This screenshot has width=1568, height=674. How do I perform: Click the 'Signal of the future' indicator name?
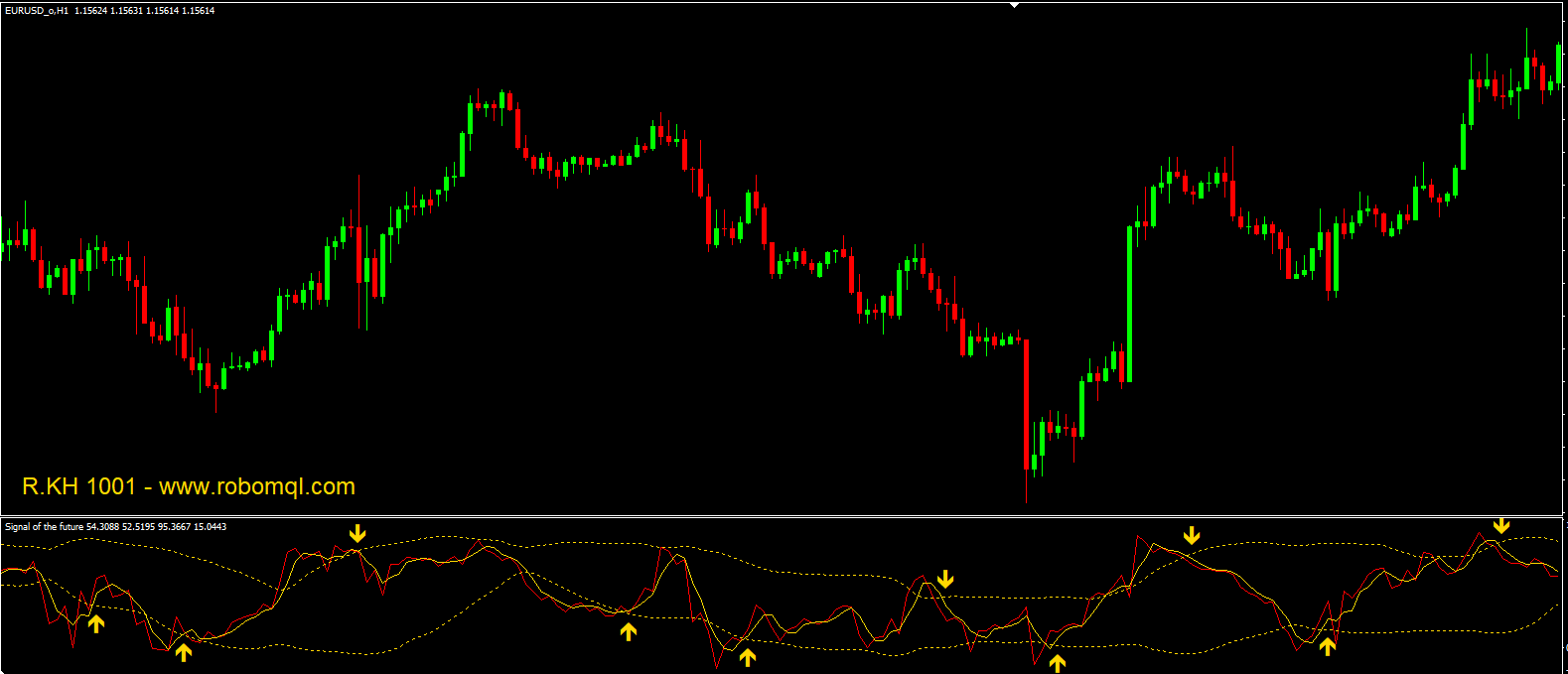(44, 527)
